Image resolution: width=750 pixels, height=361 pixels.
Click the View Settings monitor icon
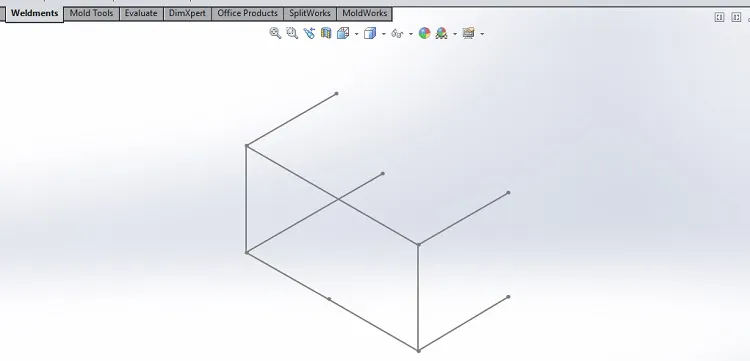point(469,33)
